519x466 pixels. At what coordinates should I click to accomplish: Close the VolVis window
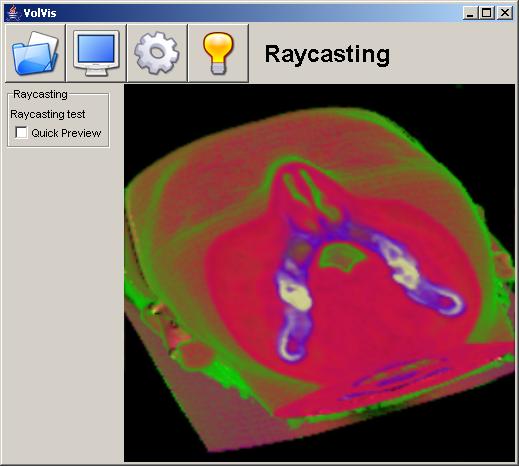tap(505, 13)
